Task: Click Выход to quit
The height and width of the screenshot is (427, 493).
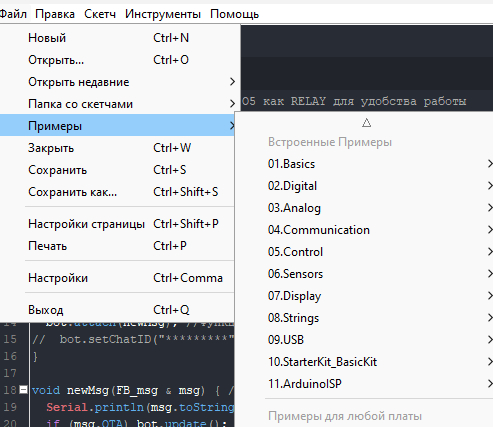Action: click(117, 310)
